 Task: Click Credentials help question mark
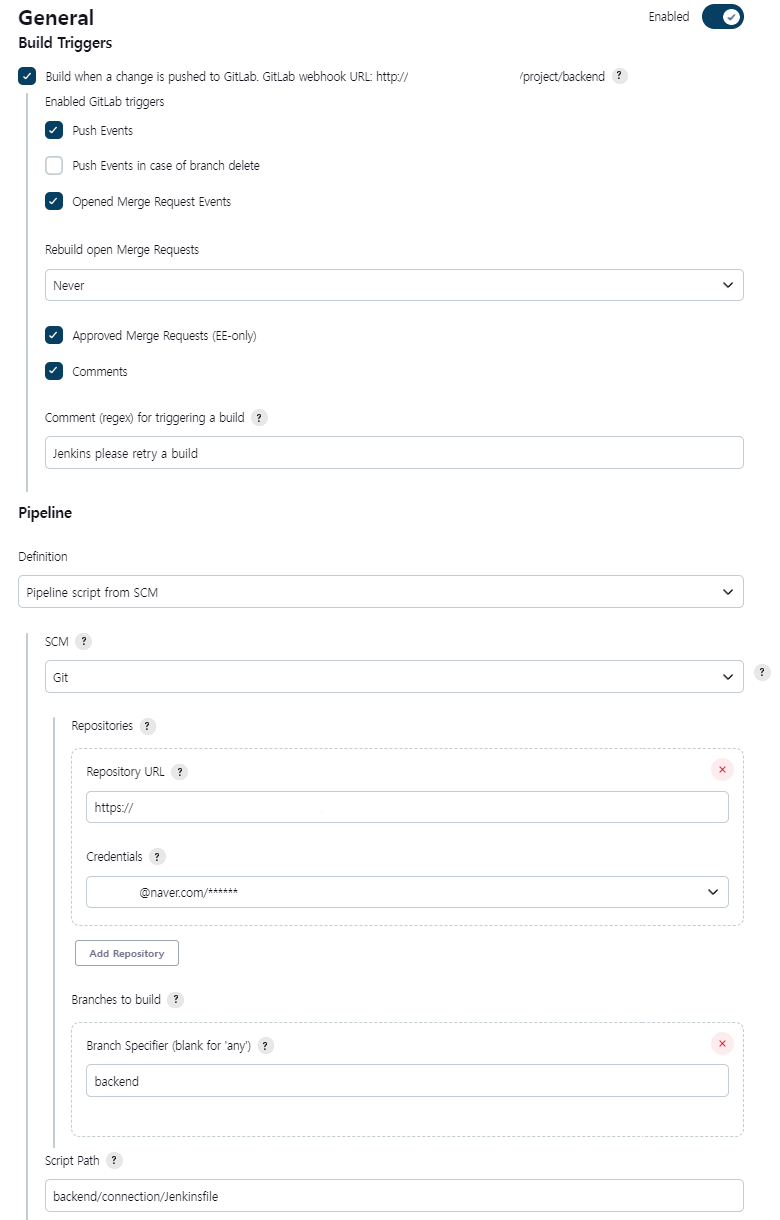pyautogui.click(x=157, y=857)
